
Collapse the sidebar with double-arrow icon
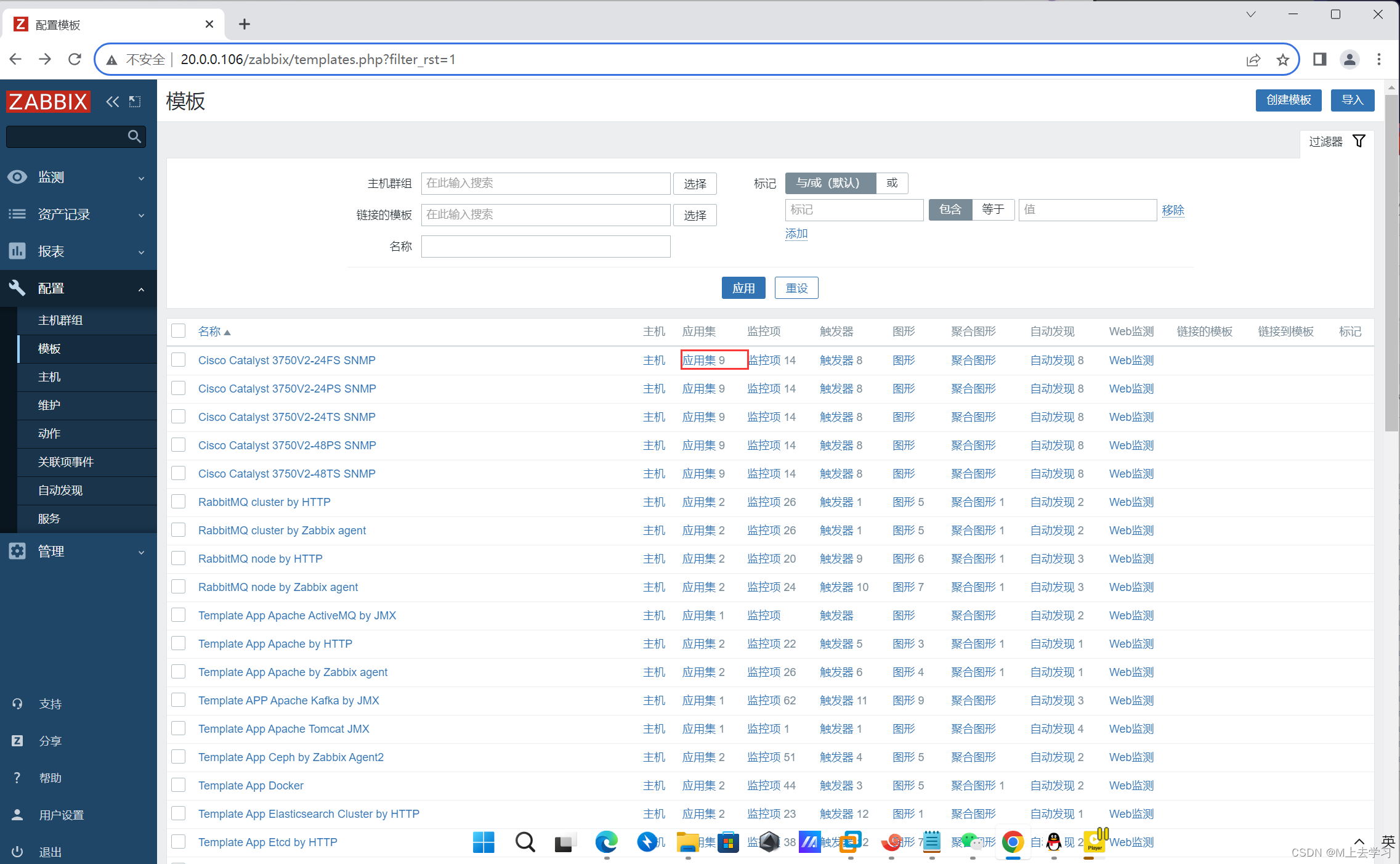pos(112,102)
